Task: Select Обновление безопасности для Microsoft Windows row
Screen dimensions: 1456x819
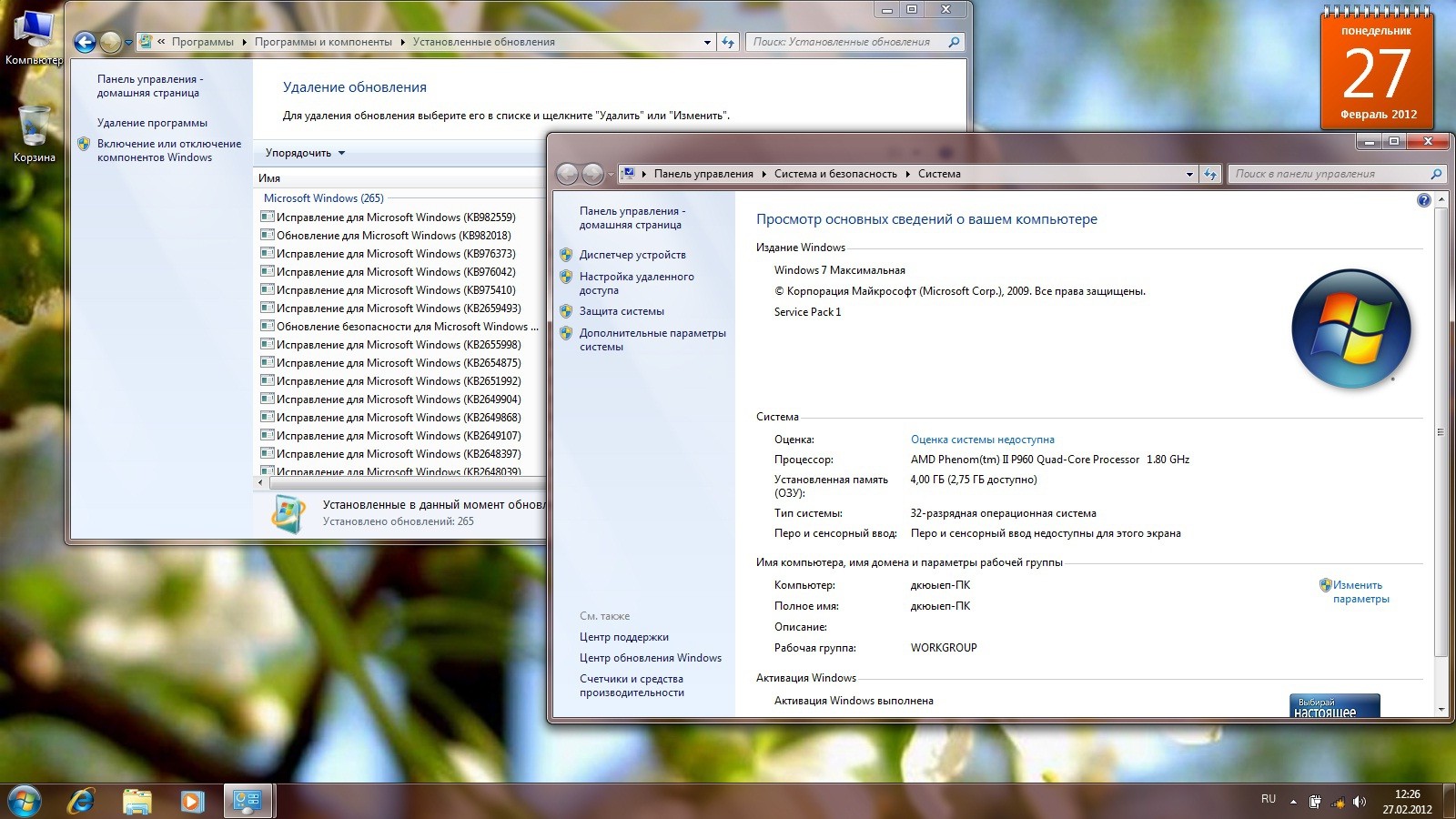Action: [401, 327]
